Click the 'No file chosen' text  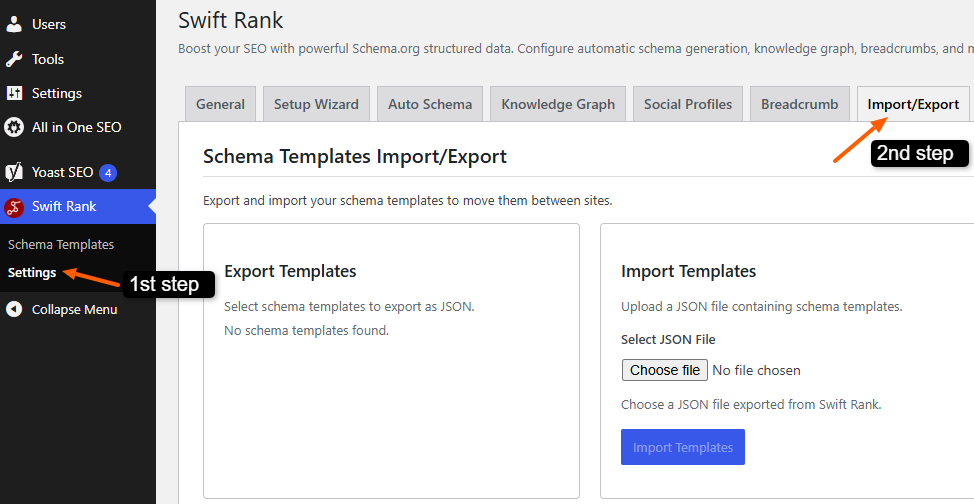coord(756,370)
